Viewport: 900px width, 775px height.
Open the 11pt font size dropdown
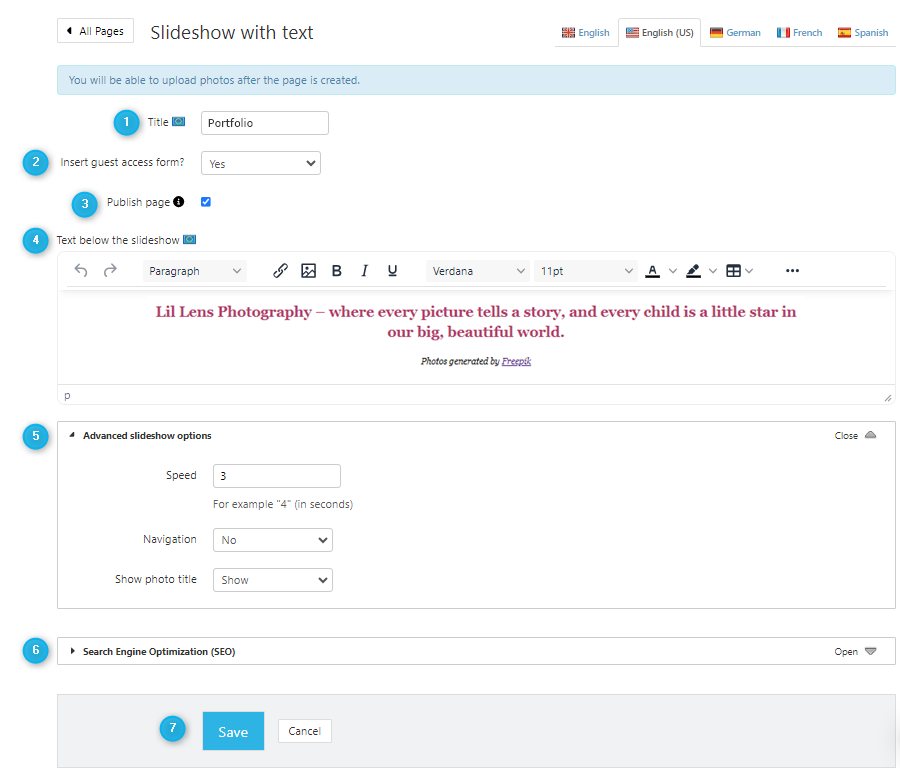pos(586,271)
